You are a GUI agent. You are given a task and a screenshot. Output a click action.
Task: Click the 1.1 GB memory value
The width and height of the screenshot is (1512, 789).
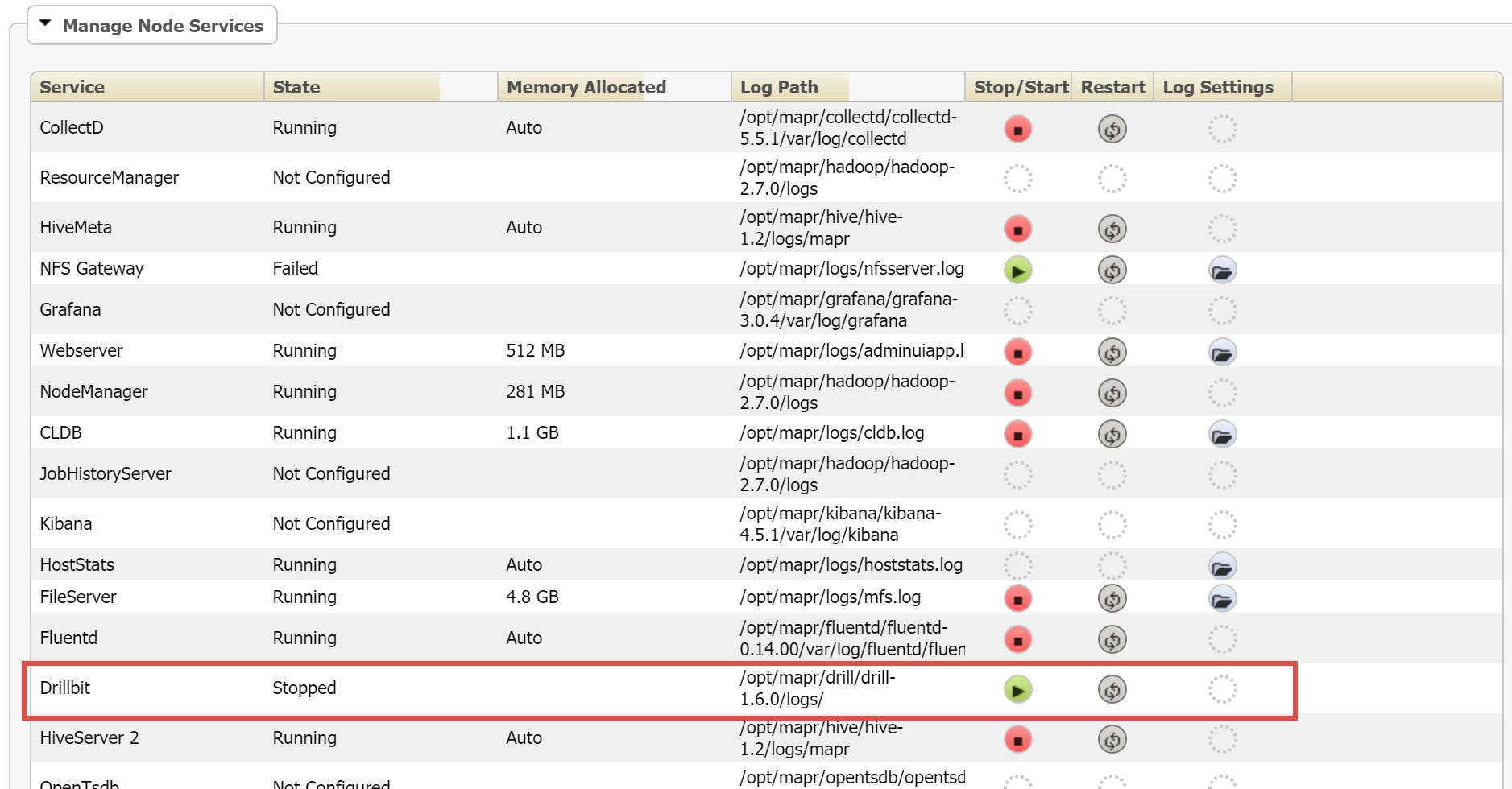532,432
